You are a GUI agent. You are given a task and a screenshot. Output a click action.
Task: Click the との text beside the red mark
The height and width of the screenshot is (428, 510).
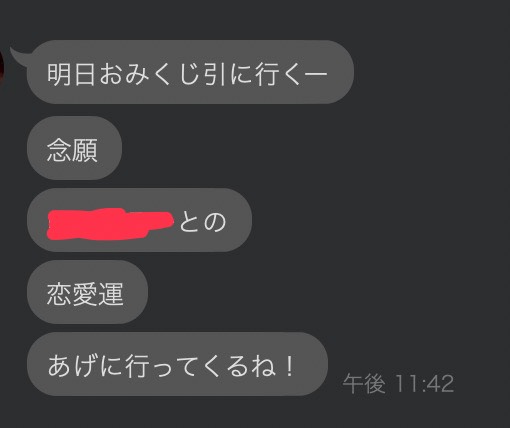pos(203,222)
